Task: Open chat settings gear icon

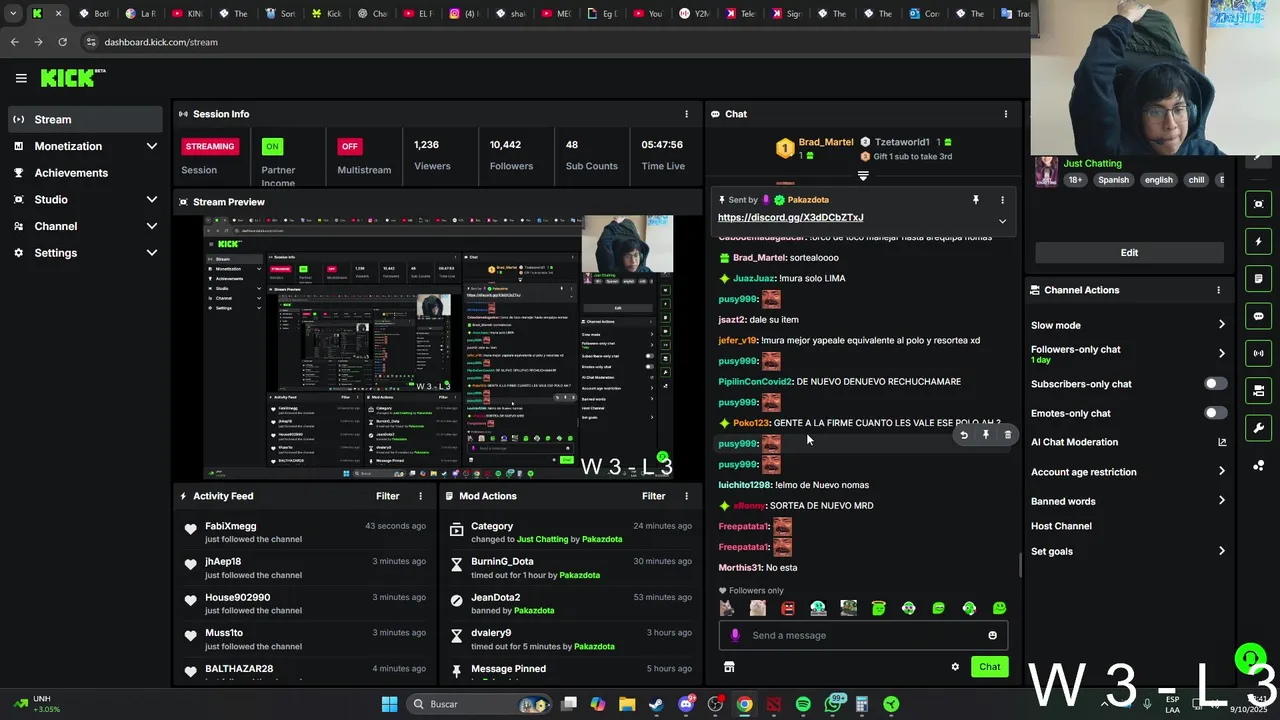Action: tap(955, 667)
